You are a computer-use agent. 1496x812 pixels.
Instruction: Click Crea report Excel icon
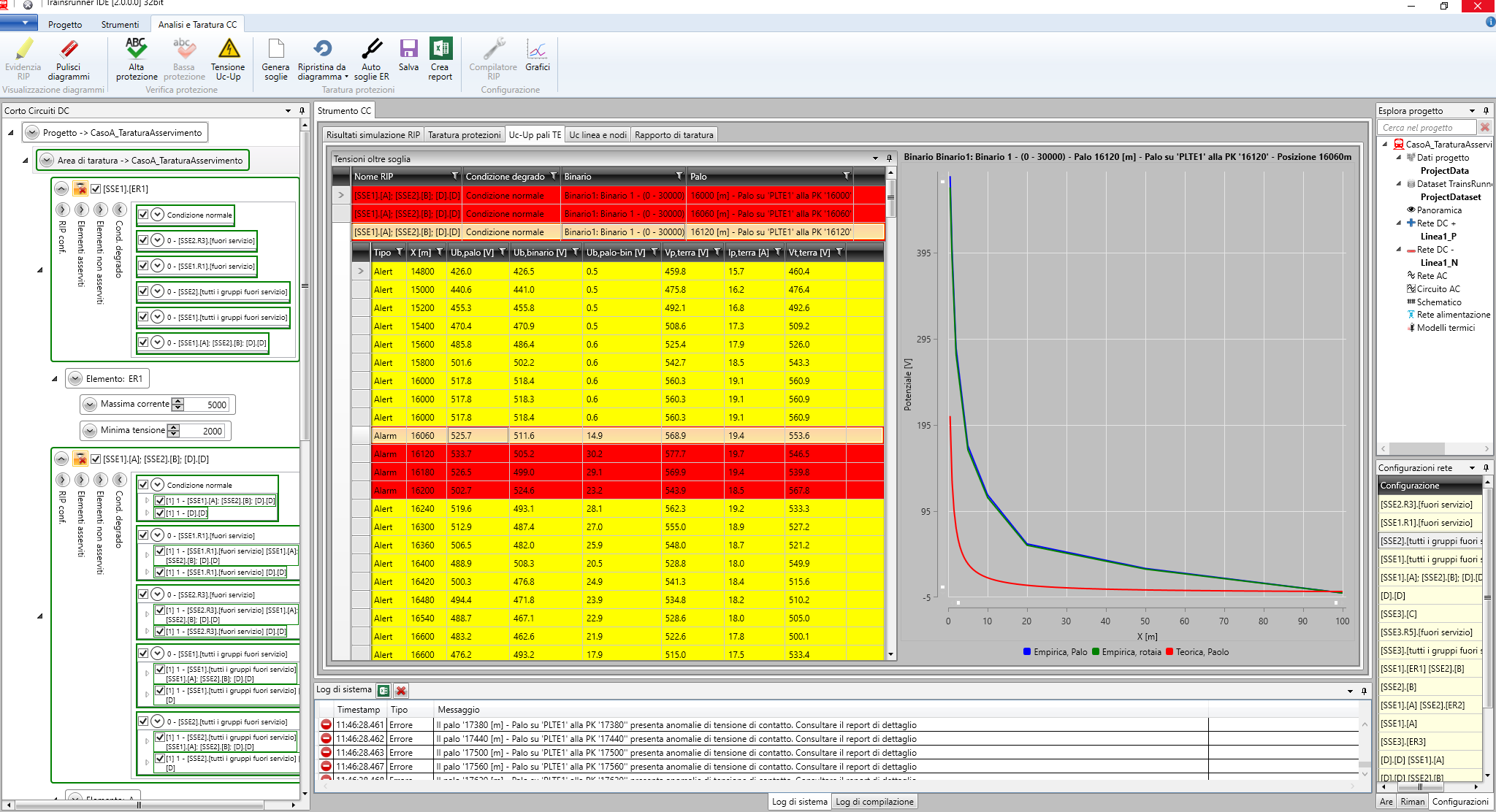tap(440, 49)
